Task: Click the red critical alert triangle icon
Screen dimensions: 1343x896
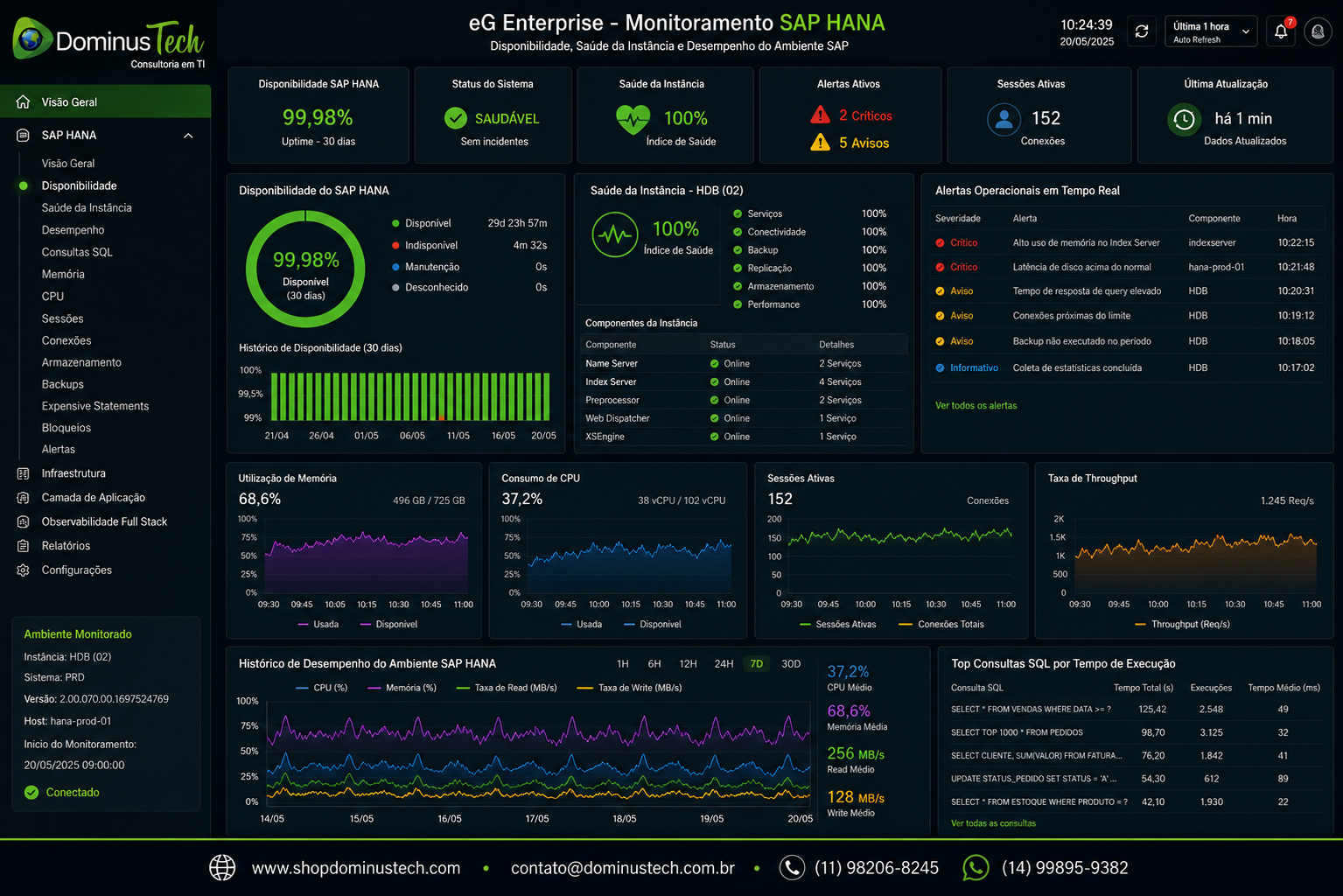Action: click(820, 115)
